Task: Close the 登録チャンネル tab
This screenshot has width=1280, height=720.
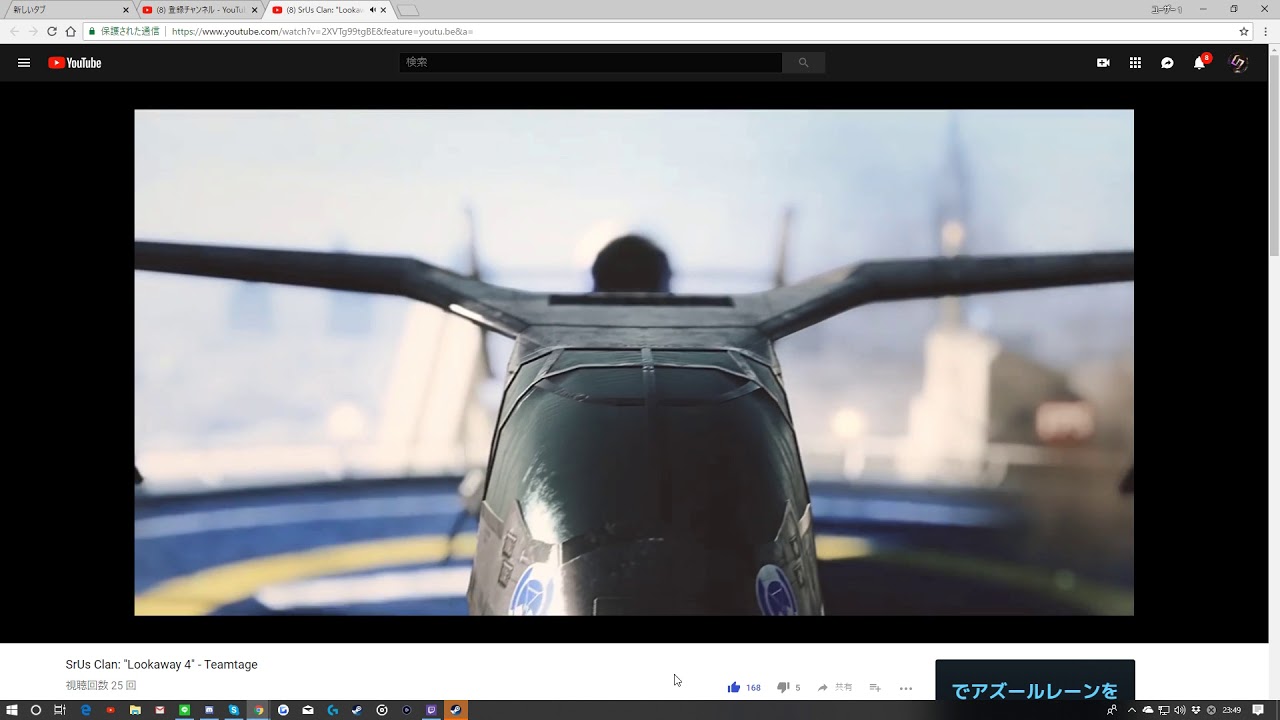Action: pyautogui.click(x=254, y=10)
